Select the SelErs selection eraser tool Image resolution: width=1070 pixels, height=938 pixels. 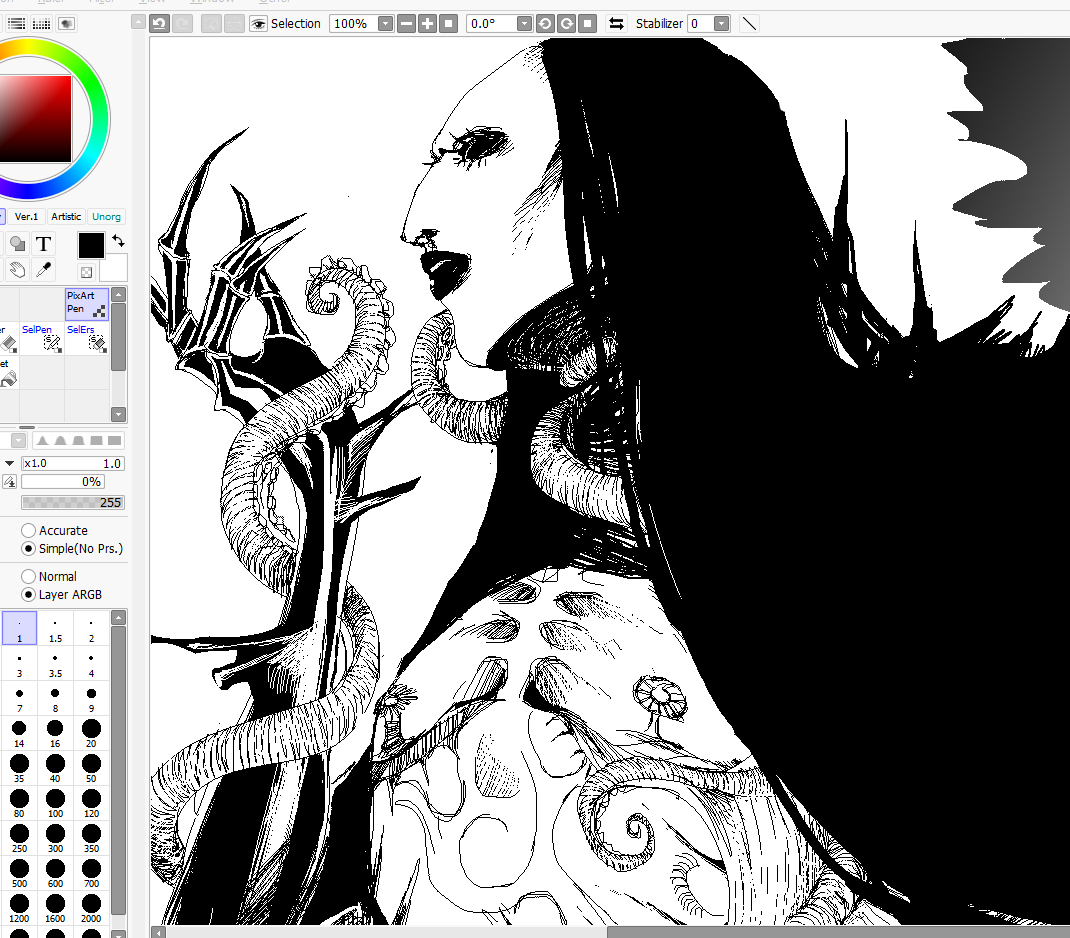[86, 337]
